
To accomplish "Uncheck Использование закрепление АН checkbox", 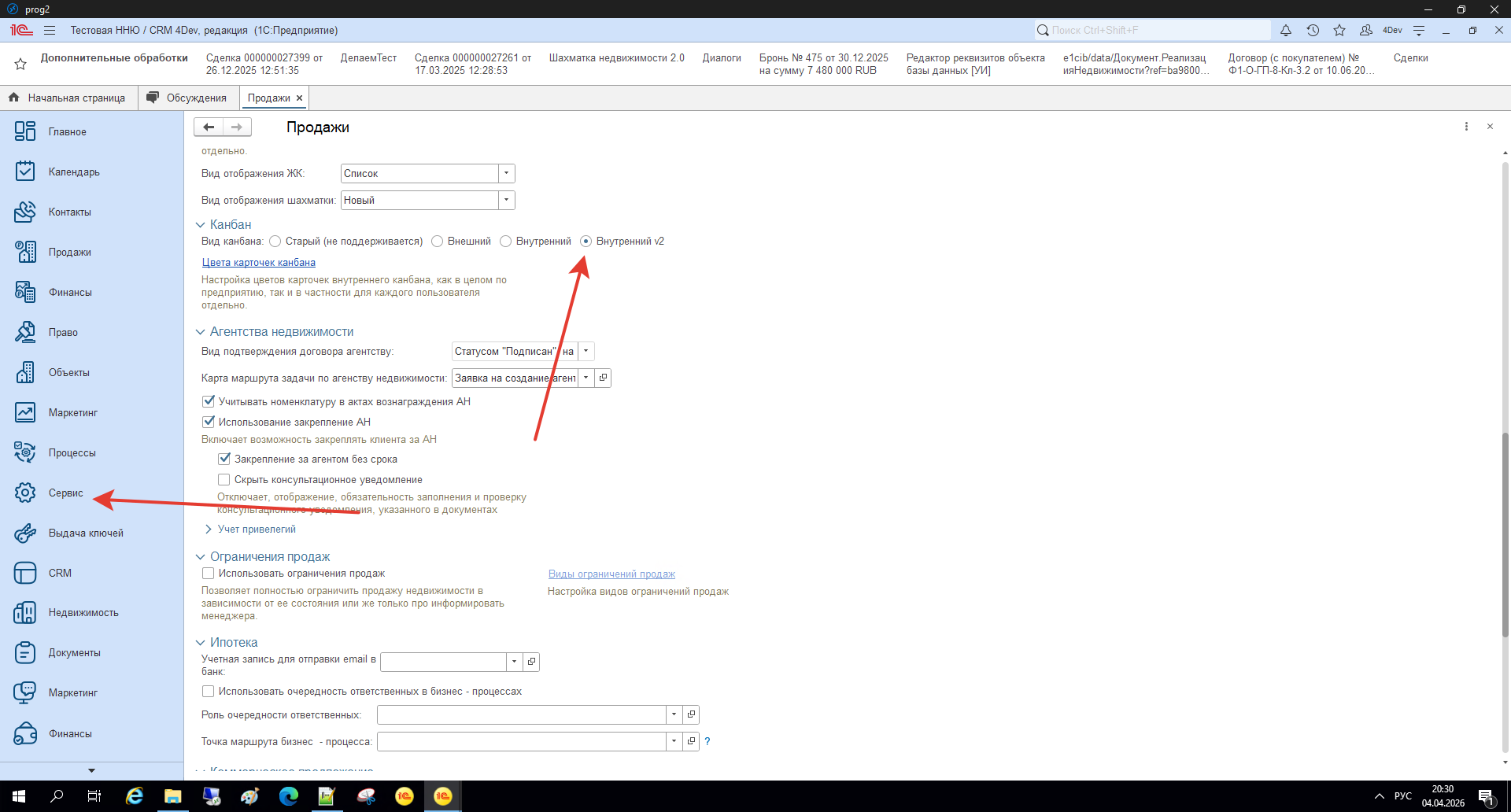I will (x=209, y=422).
